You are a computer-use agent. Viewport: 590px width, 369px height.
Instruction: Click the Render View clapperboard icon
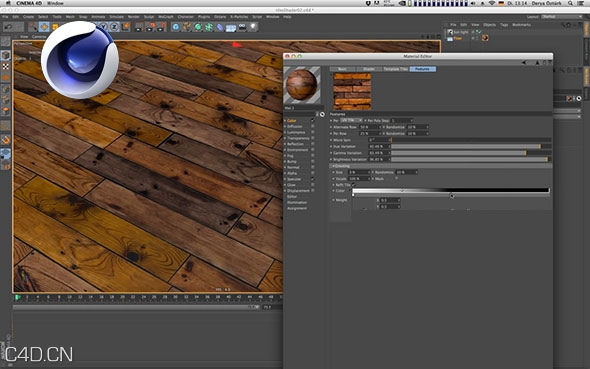139,27
